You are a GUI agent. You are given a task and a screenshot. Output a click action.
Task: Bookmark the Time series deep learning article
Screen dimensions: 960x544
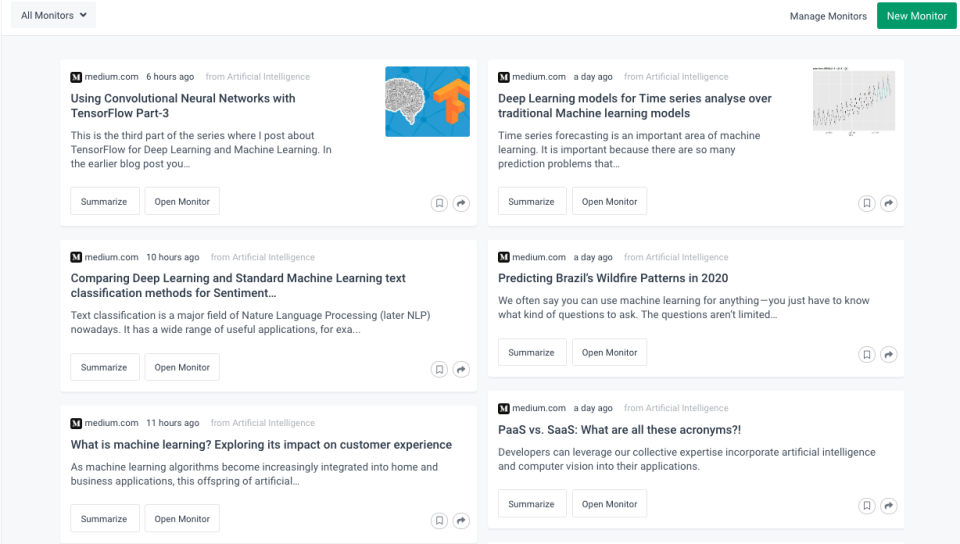click(867, 203)
